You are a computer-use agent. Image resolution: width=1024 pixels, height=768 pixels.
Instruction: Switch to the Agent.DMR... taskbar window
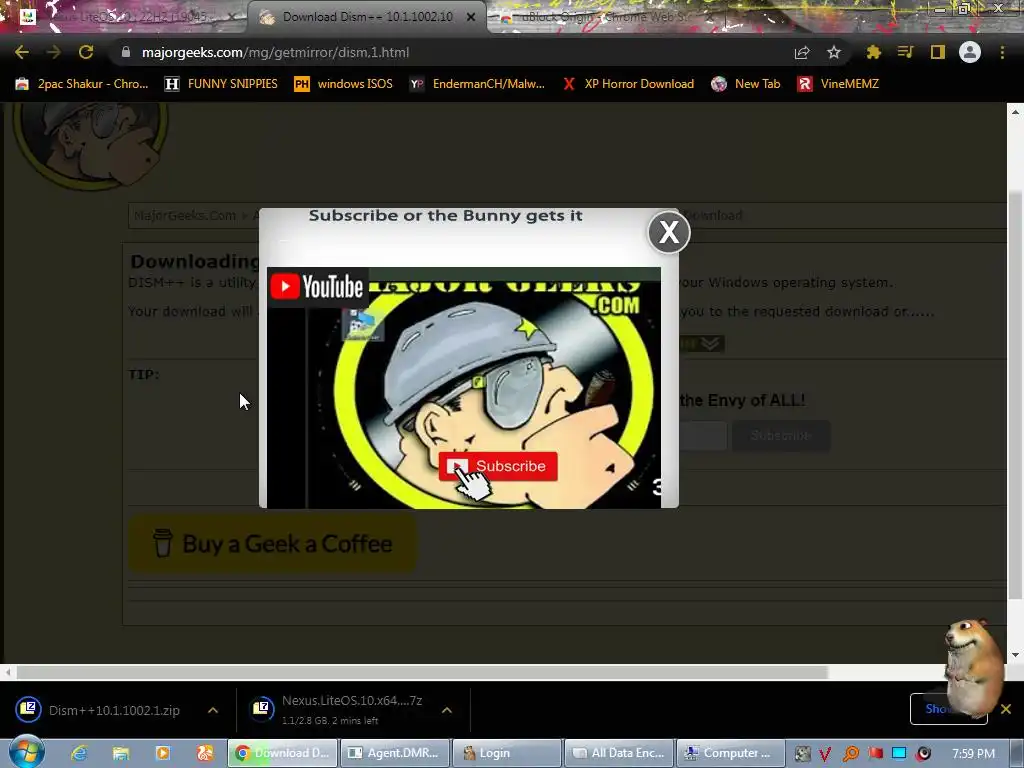coord(395,753)
